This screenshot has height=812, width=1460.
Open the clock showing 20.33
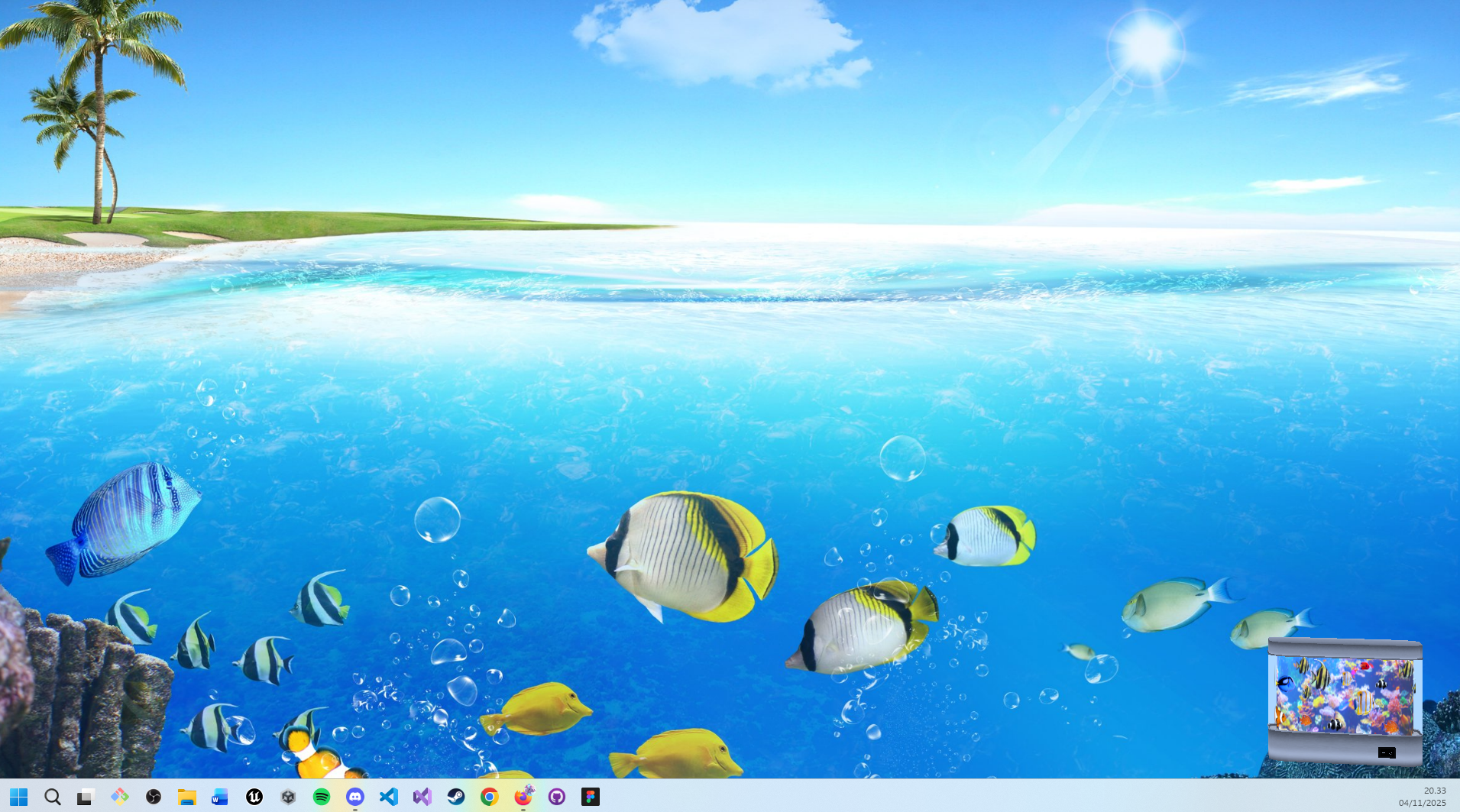[1435, 791]
